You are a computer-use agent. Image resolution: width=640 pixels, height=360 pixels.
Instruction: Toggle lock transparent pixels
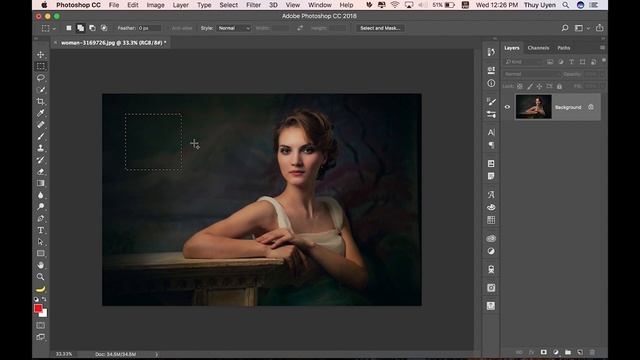(x=520, y=86)
